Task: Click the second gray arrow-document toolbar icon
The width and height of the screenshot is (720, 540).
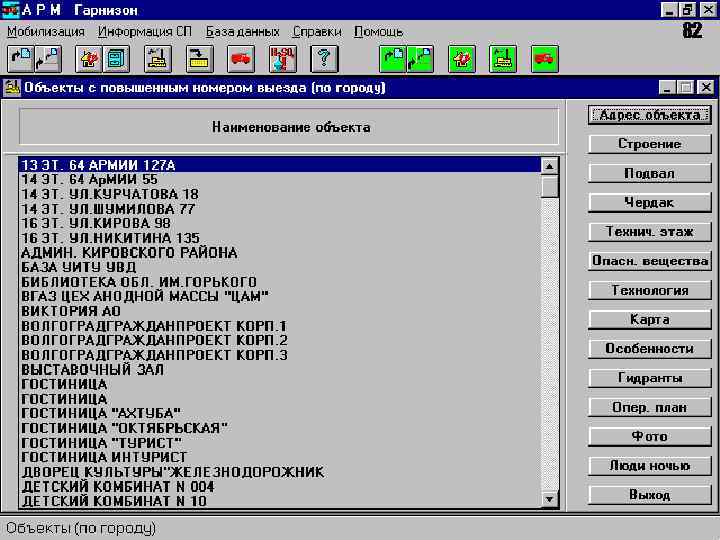Action: tap(48, 59)
